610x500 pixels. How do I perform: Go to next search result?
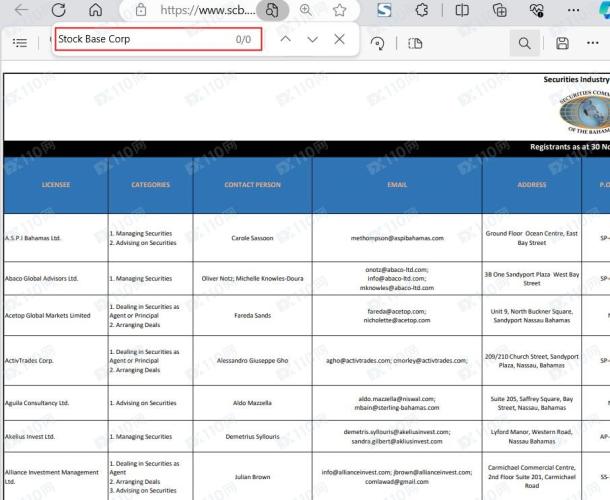tap(312, 39)
